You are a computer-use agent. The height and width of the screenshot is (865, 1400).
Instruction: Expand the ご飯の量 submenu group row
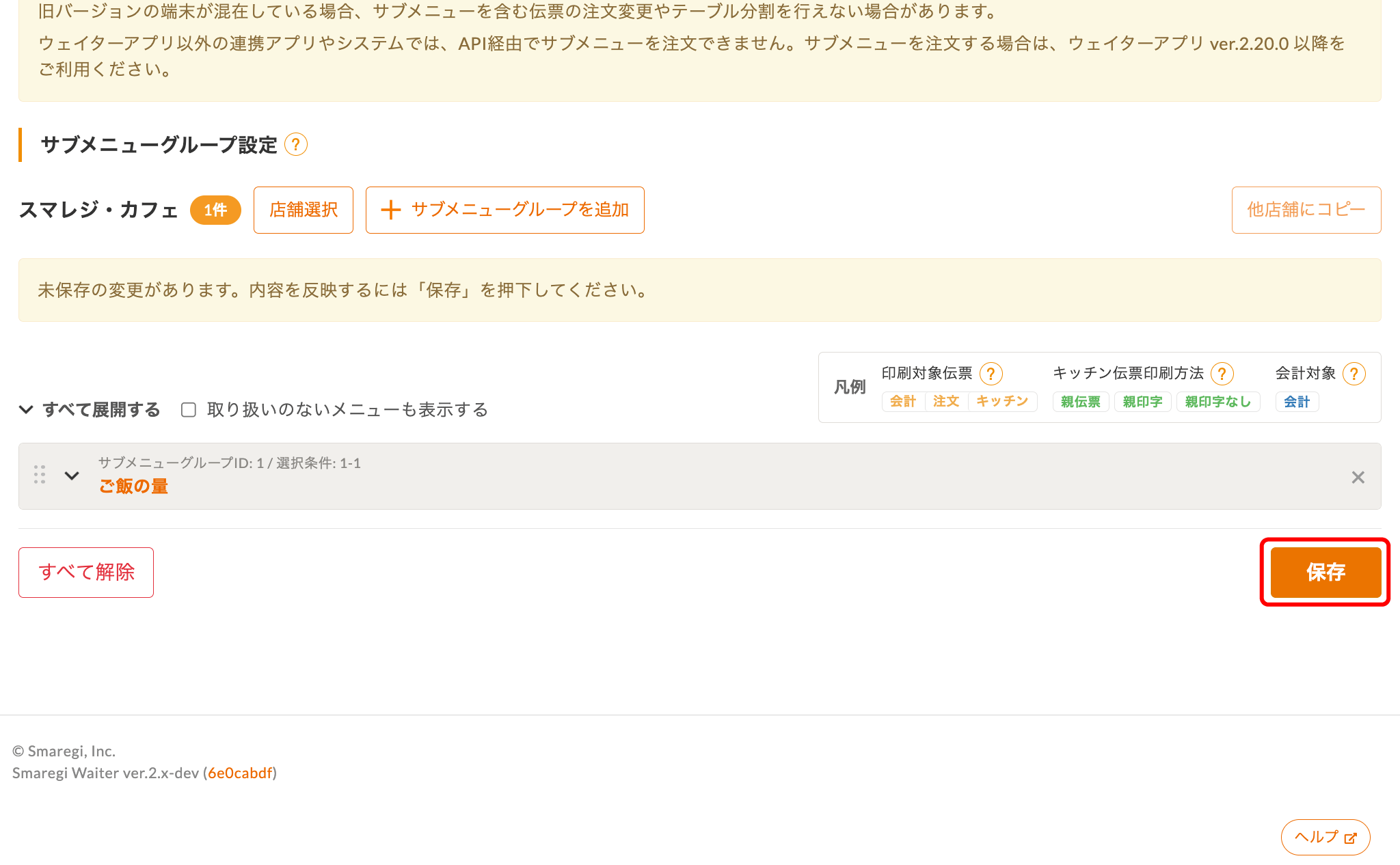coord(72,476)
